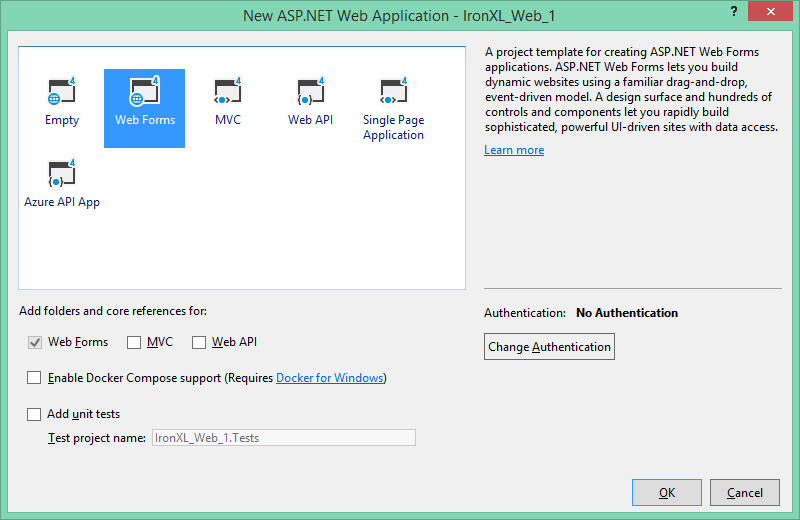Check the Add unit tests option
This screenshot has width=800, height=520.
click(x=35, y=414)
